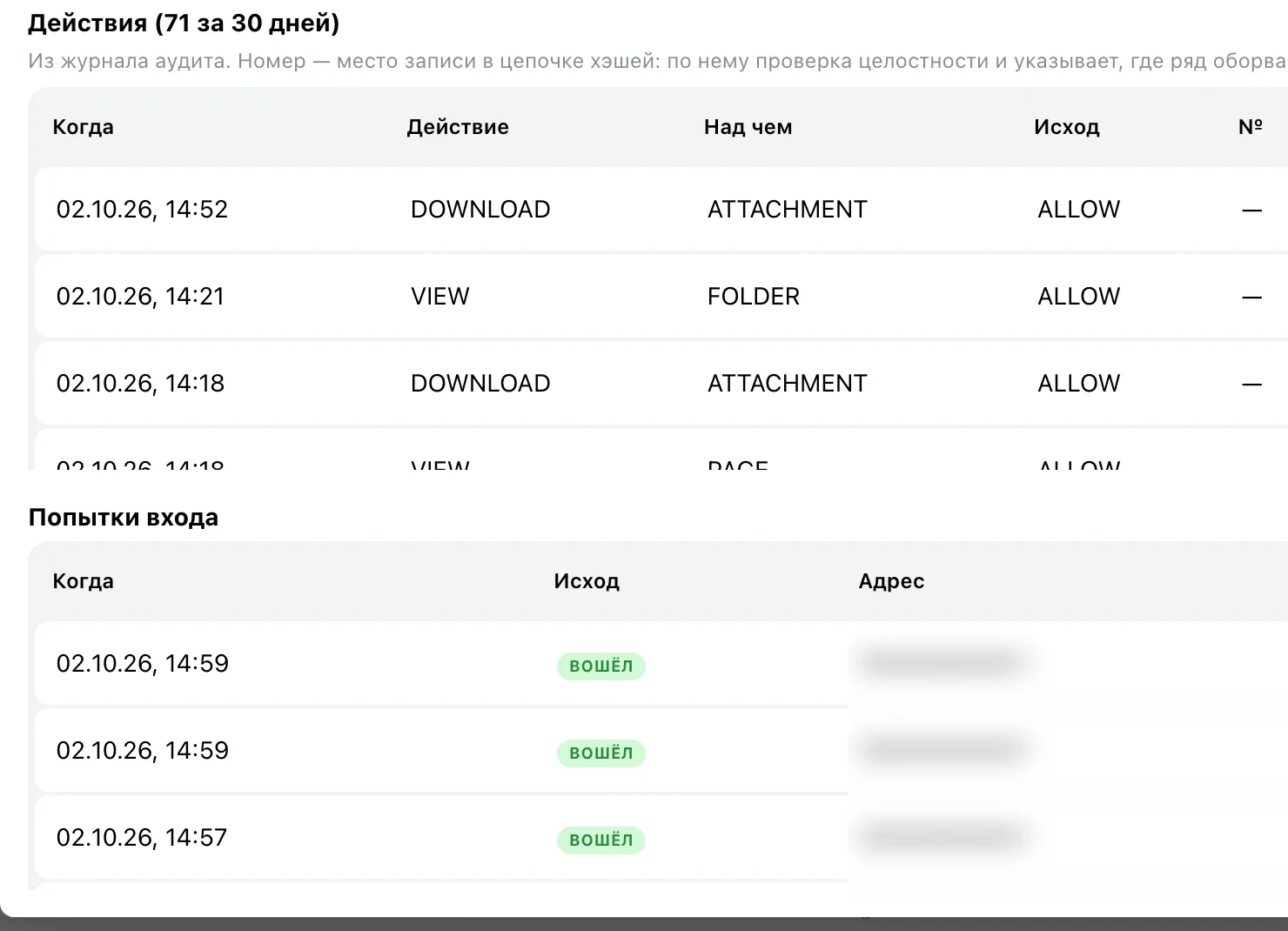The width and height of the screenshot is (1288, 931).
Task: Click ATTACHMENT in the 14:18 row
Action: [x=788, y=383]
